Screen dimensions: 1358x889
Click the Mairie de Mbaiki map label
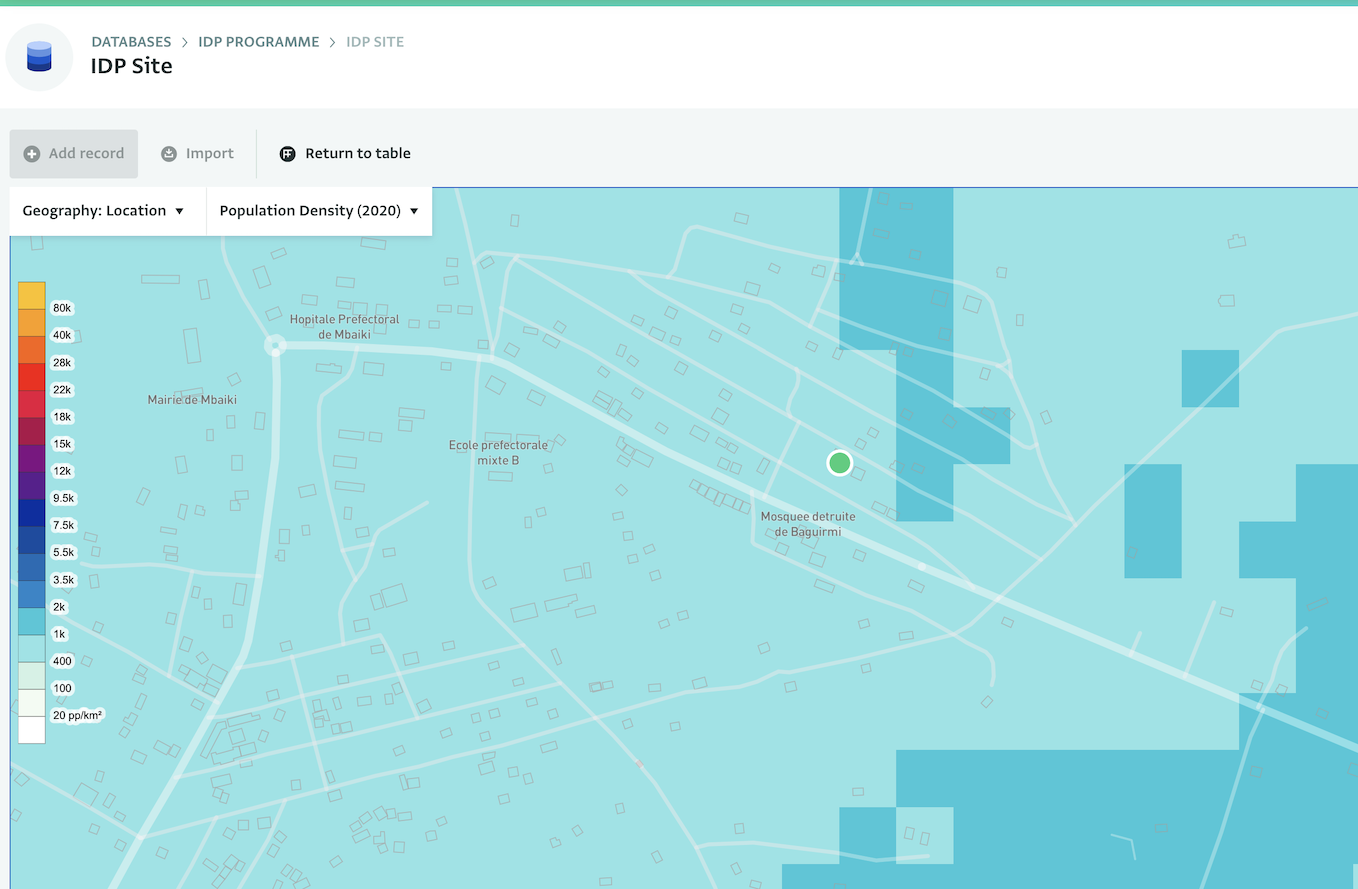click(x=192, y=400)
